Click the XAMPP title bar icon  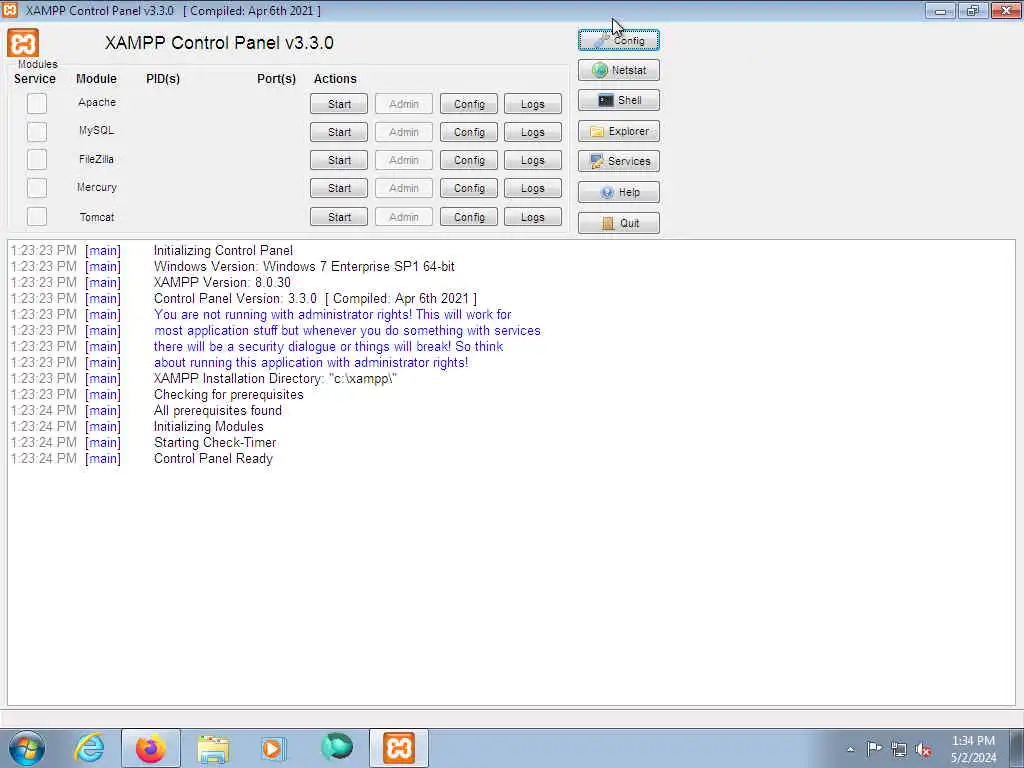(9, 10)
